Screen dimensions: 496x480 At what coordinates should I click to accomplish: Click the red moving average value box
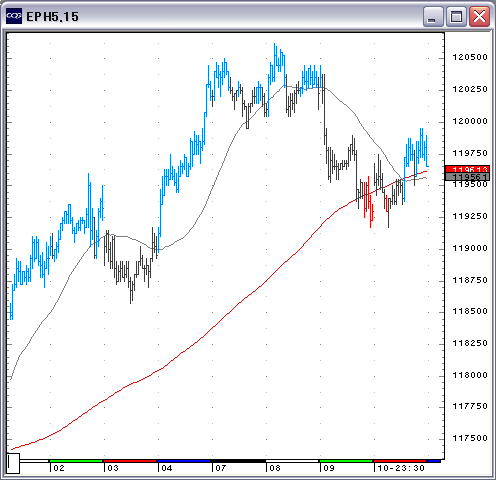click(x=467, y=169)
